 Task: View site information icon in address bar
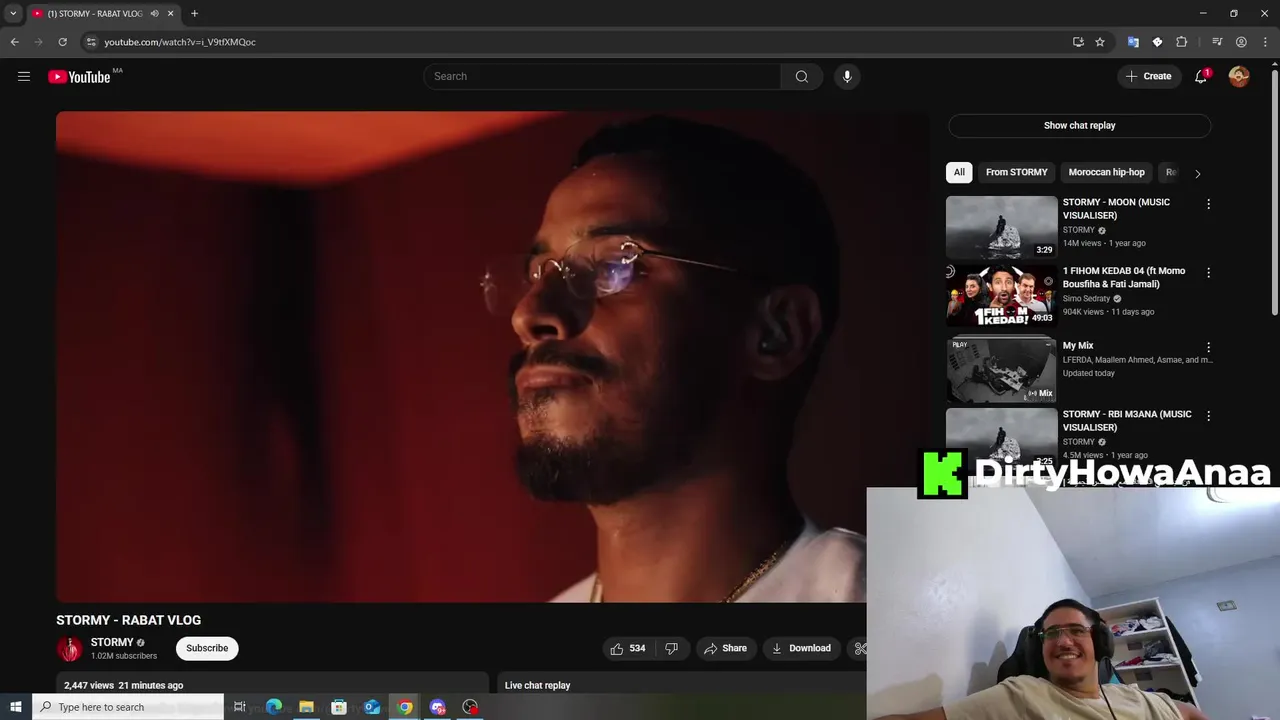click(x=91, y=42)
